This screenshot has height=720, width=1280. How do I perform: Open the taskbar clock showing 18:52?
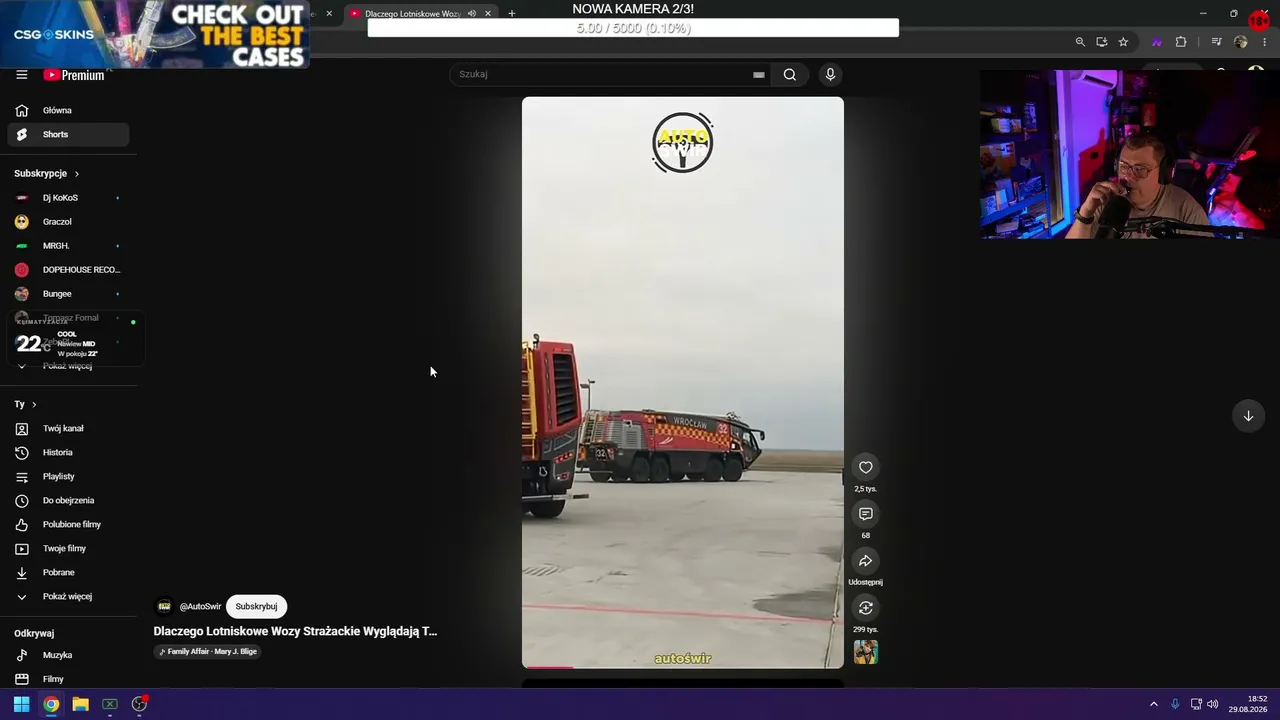coord(1247,704)
